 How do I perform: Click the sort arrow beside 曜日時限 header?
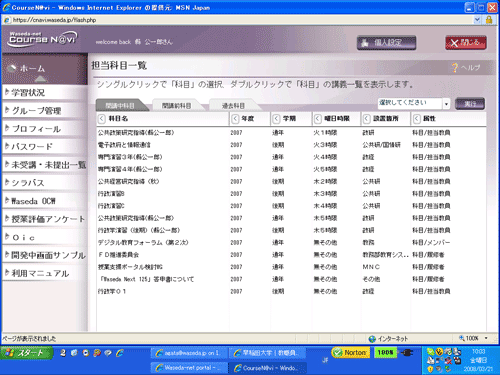pos(318,119)
